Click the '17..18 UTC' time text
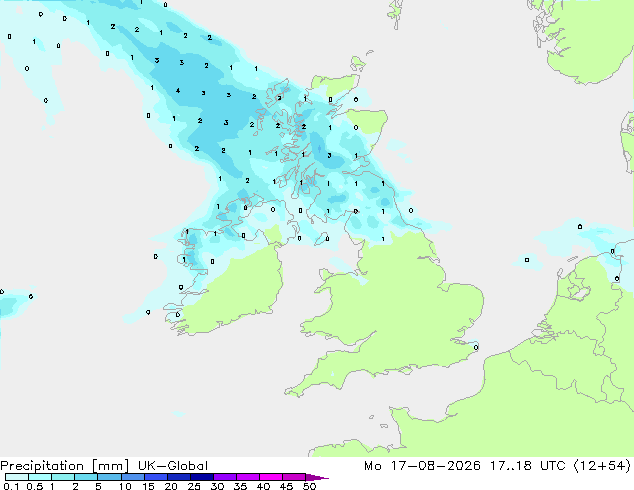 coord(527,466)
